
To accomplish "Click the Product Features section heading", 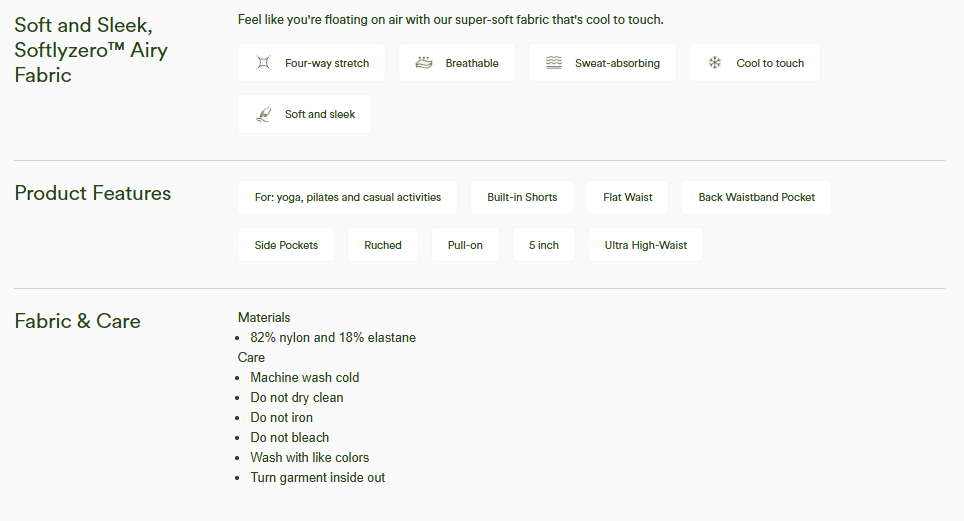I will tap(93, 193).
